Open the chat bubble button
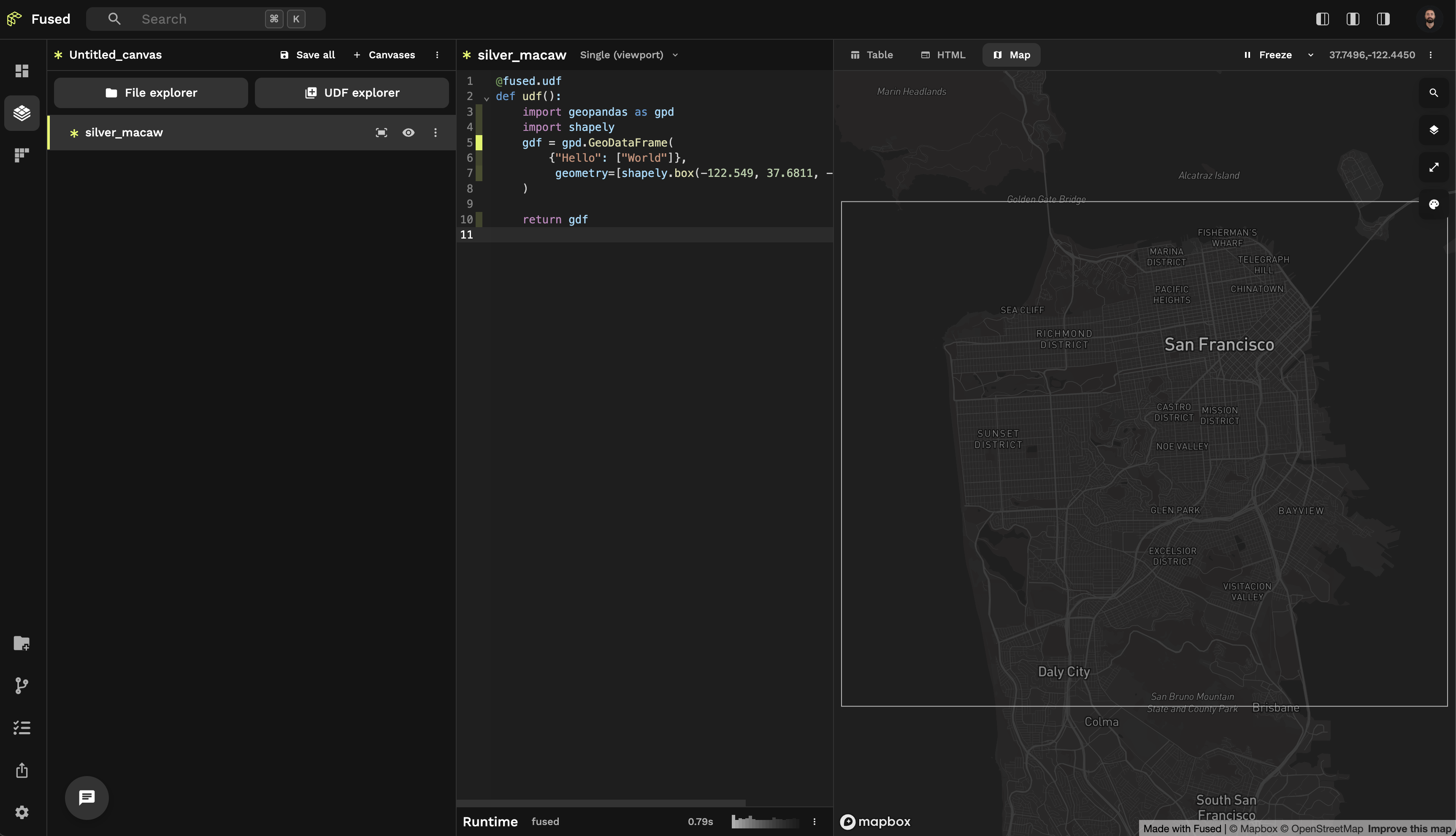The height and width of the screenshot is (836, 1456). pos(87,797)
